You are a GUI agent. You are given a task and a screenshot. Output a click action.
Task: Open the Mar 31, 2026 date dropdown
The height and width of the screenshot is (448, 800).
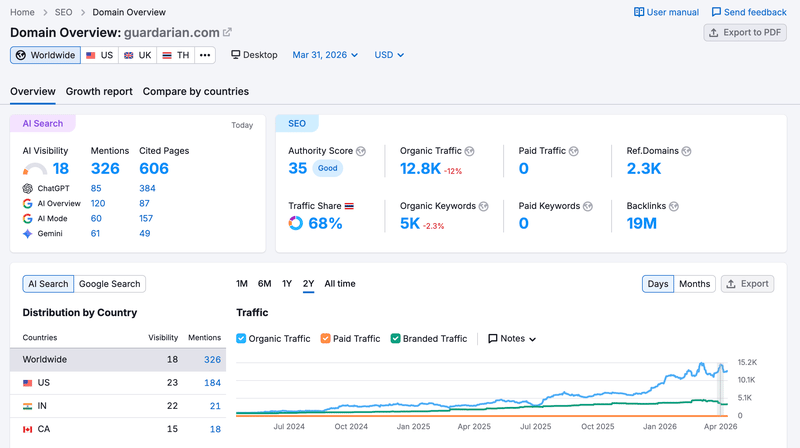[325, 55]
